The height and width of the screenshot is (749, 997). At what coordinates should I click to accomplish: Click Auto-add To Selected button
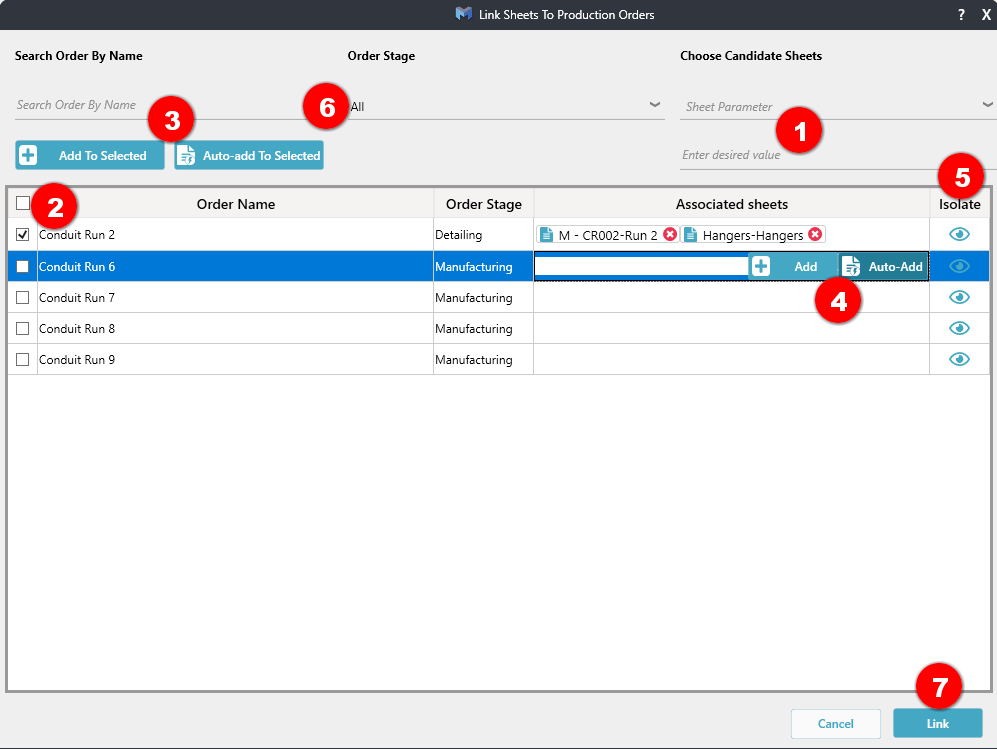click(x=249, y=155)
